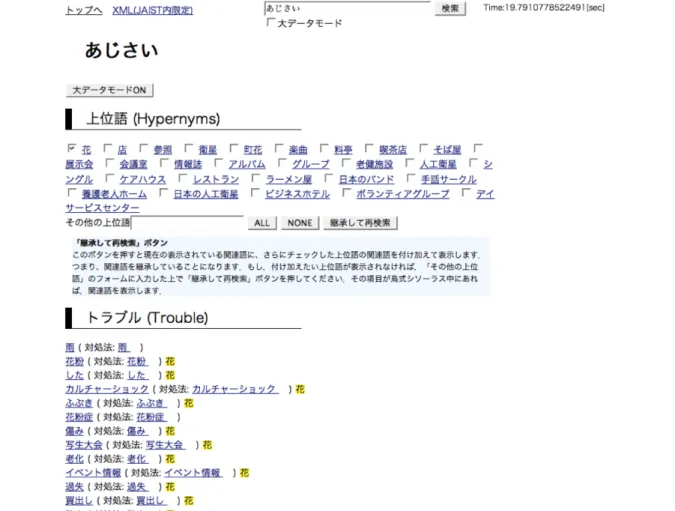This screenshot has width=675, height=511.
Task: Open the 日本のバンド link
Action: (366, 180)
